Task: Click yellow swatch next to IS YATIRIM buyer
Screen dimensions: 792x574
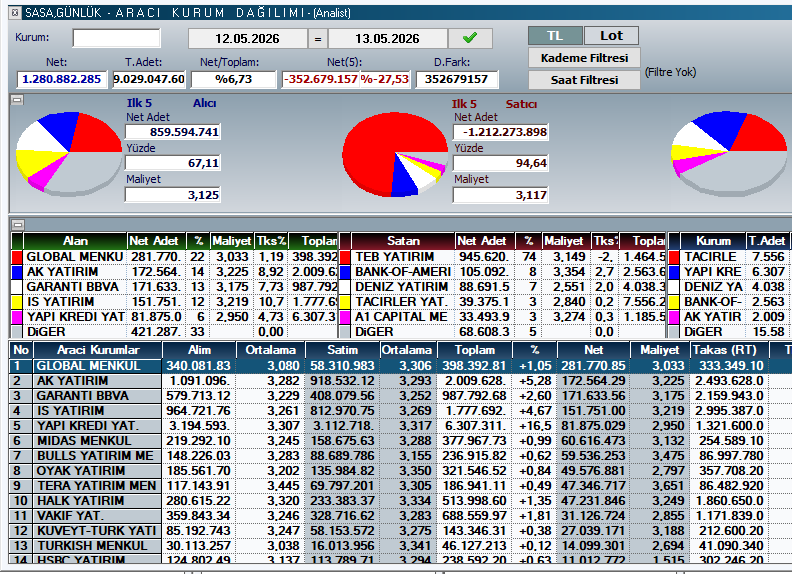Action: coord(17,302)
